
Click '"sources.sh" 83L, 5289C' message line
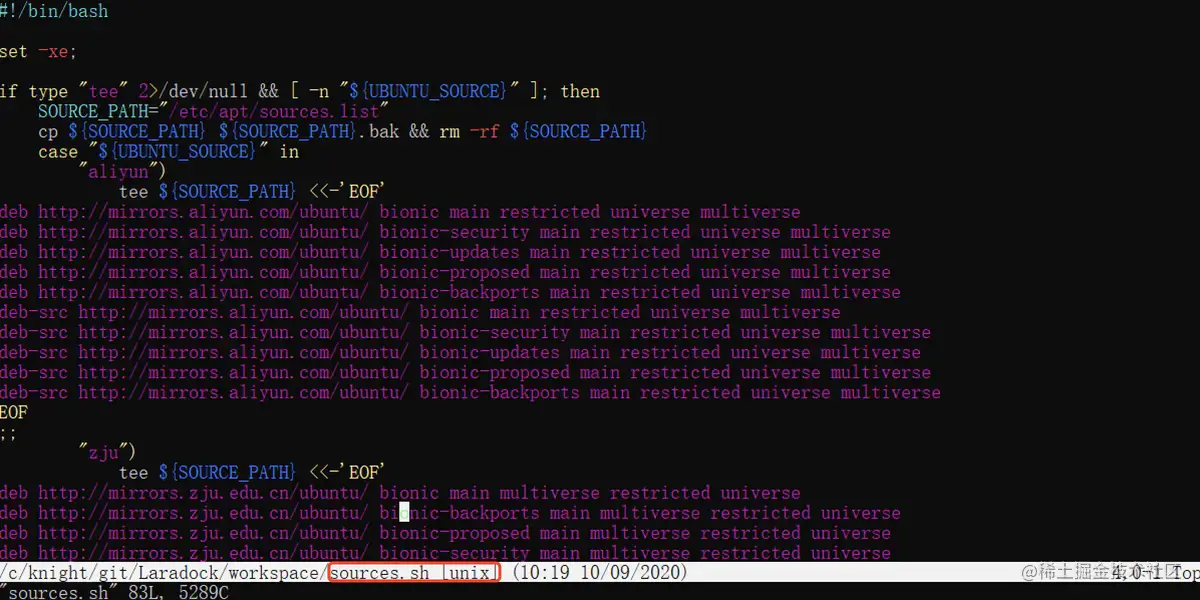coord(114,592)
